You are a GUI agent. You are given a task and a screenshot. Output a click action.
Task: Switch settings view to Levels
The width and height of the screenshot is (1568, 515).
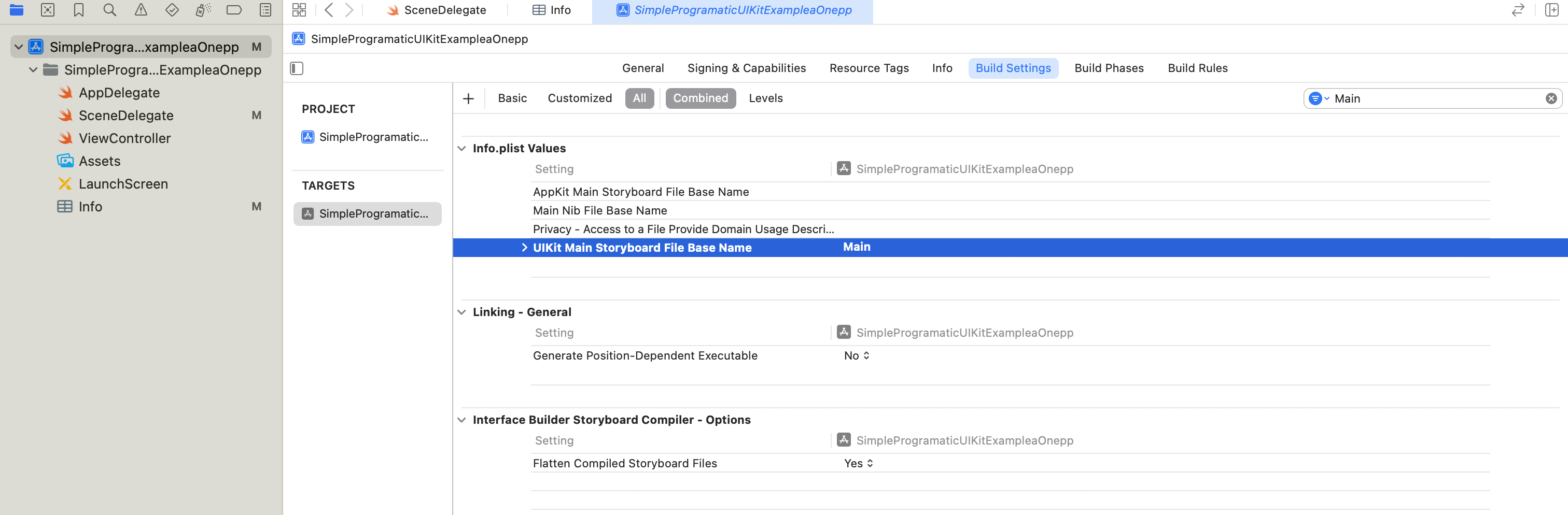coord(765,98)
